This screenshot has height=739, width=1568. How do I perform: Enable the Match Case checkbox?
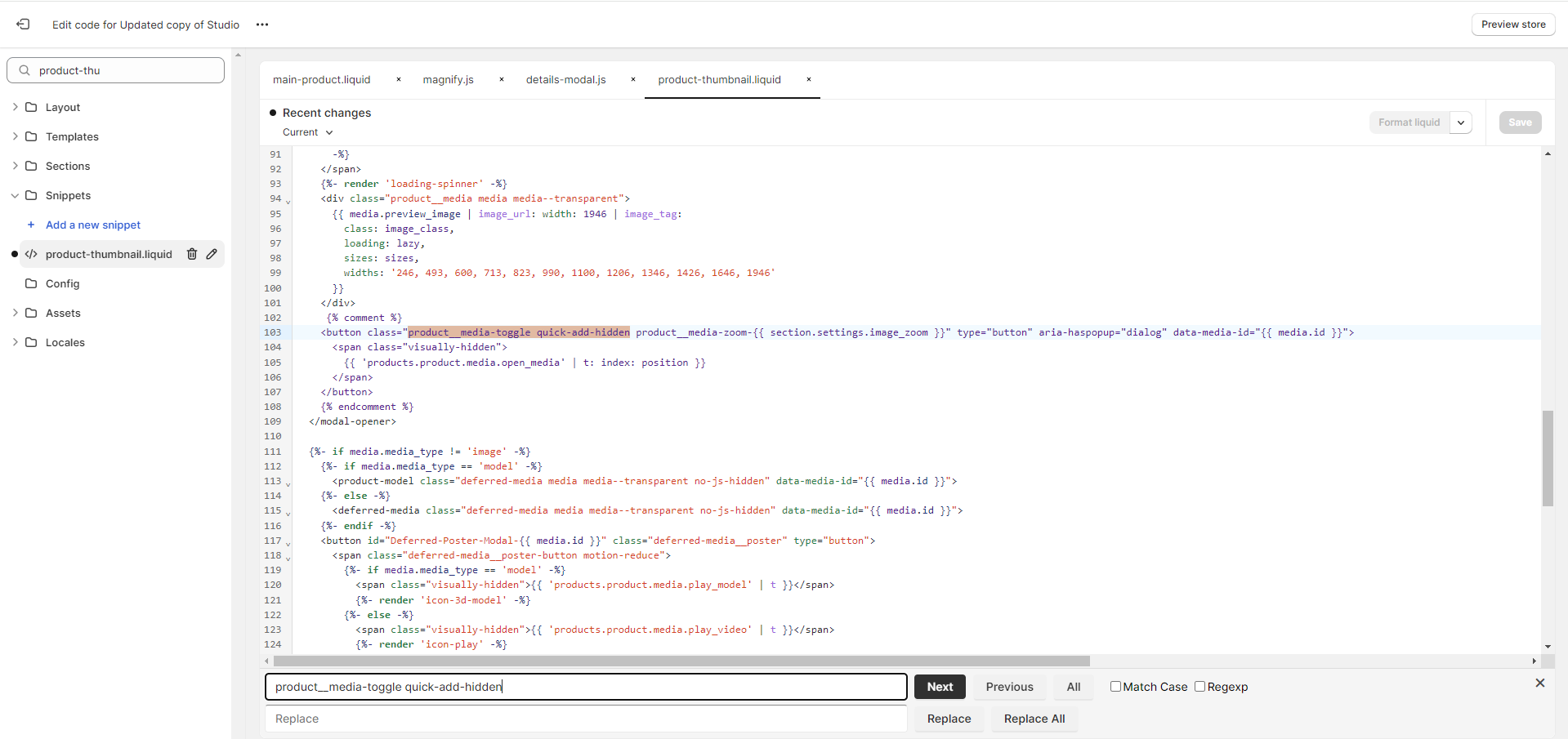[x=1115, y=687]
